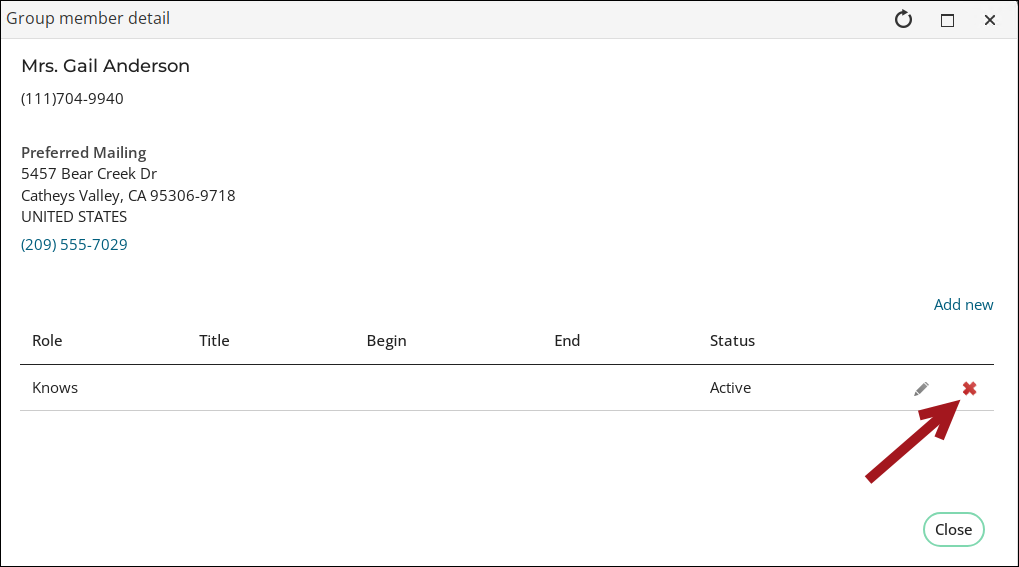Maximize the Group member detail dialog

[947, 19]
